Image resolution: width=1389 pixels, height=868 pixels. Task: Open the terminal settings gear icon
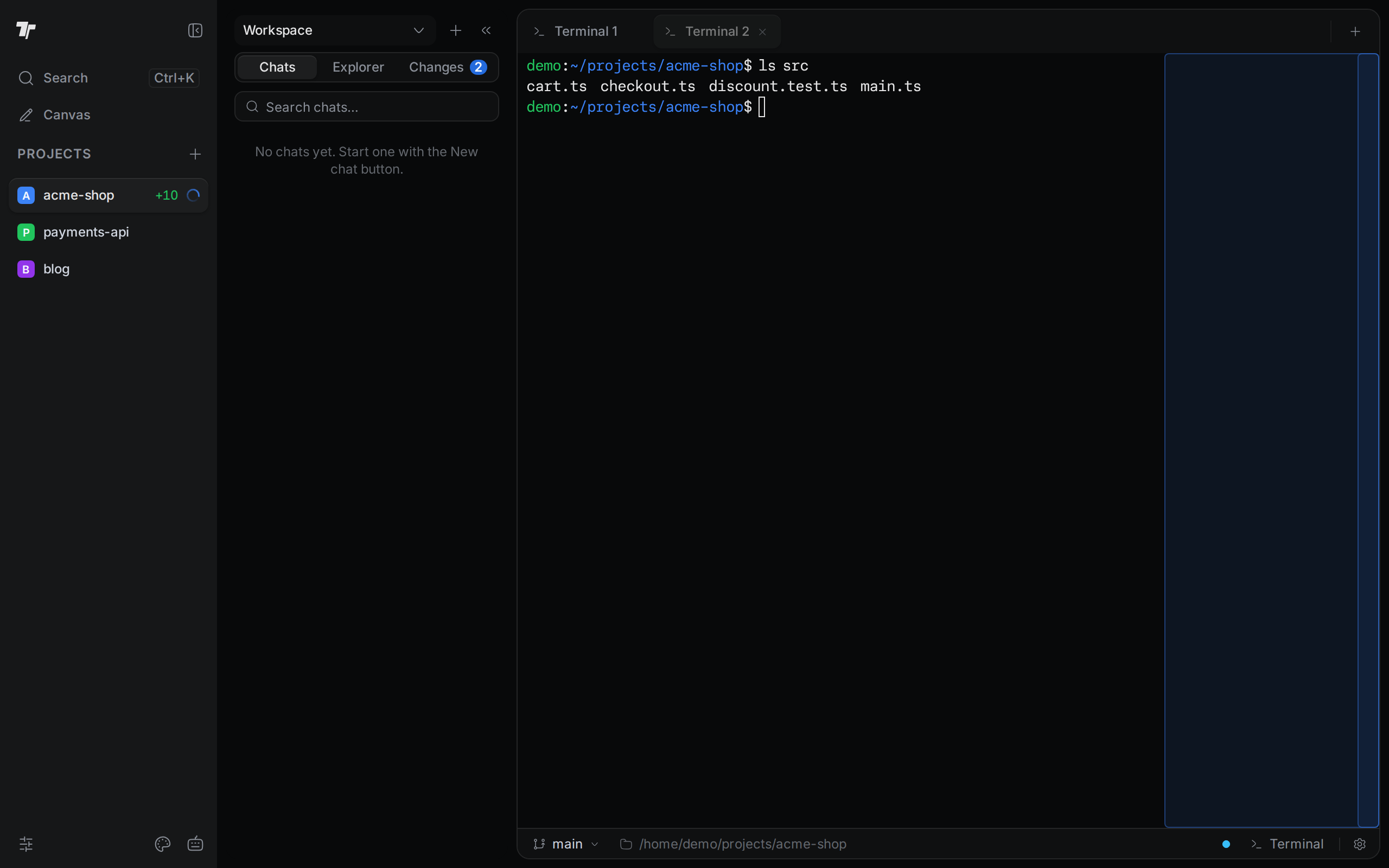(x=1360, y=844)
